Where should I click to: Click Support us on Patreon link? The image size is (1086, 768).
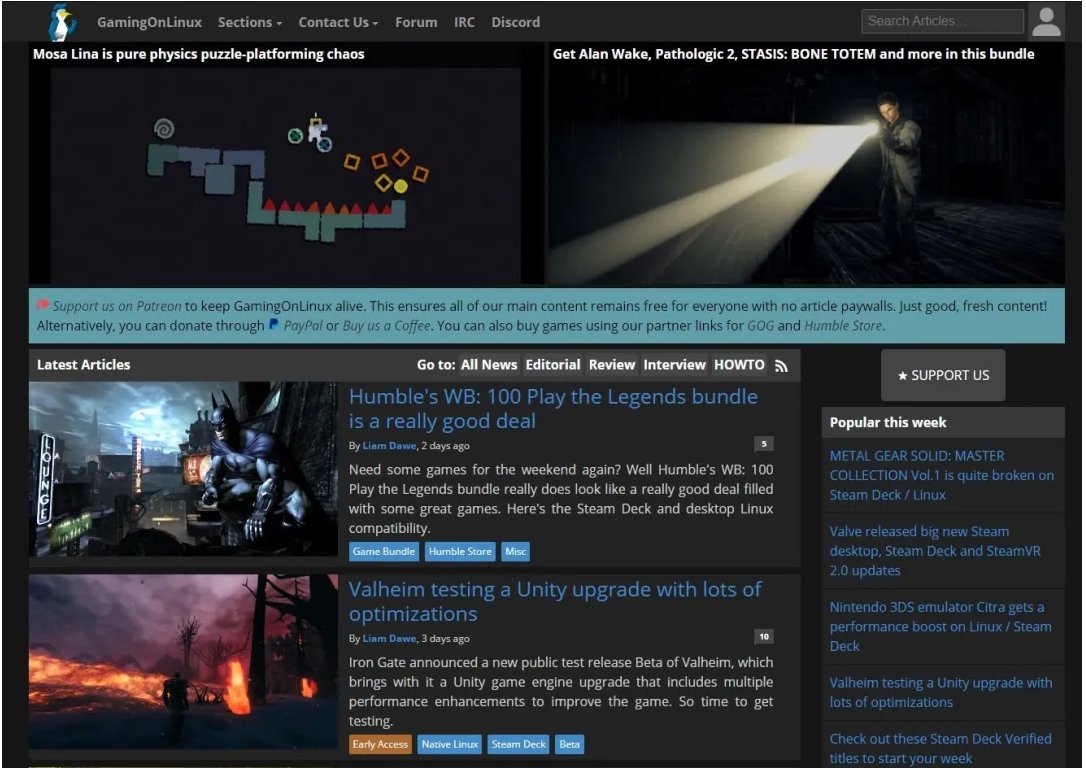click(116, 305)
